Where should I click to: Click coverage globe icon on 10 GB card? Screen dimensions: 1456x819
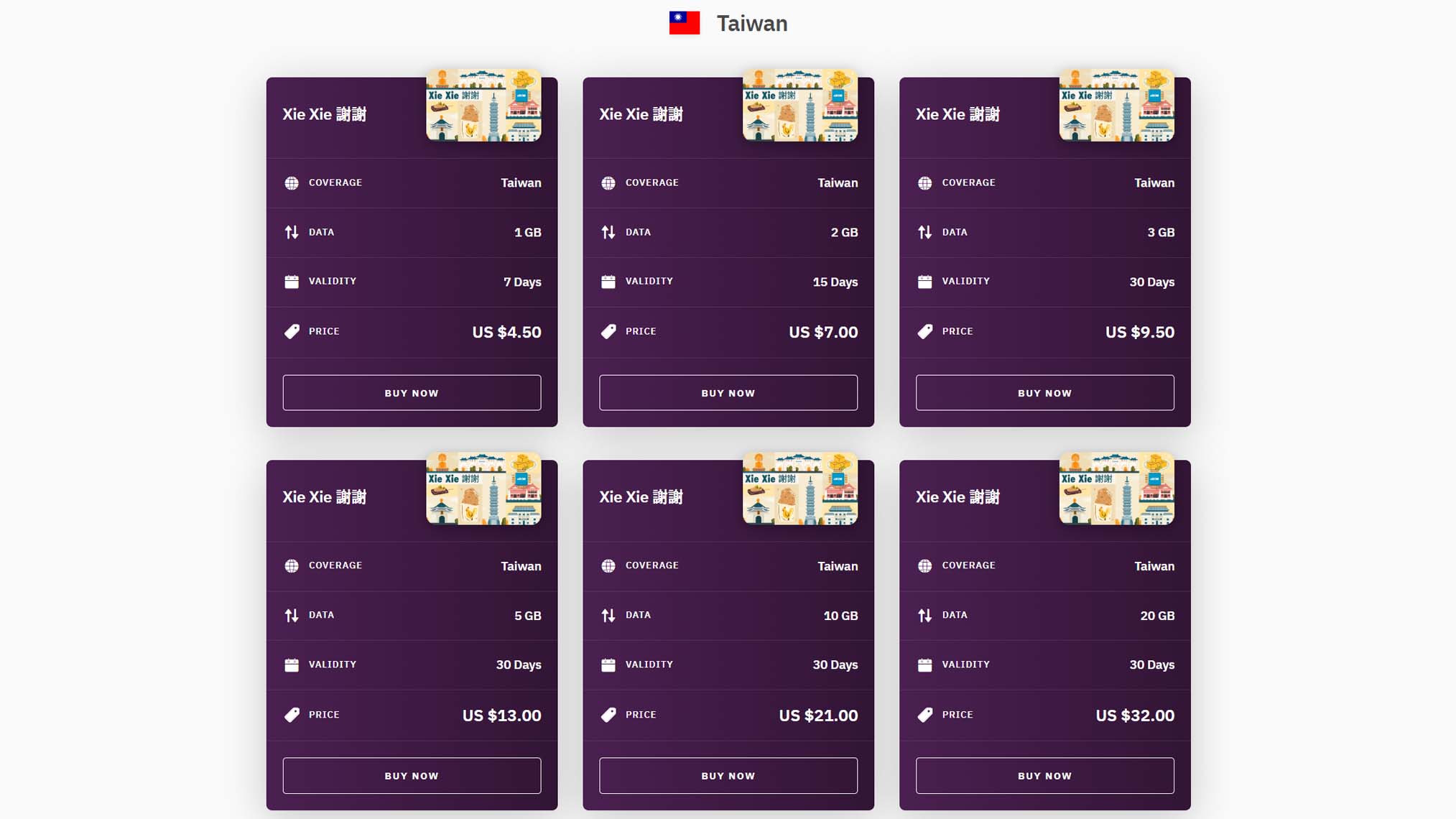pyautogui.click(x=608, y=566)
